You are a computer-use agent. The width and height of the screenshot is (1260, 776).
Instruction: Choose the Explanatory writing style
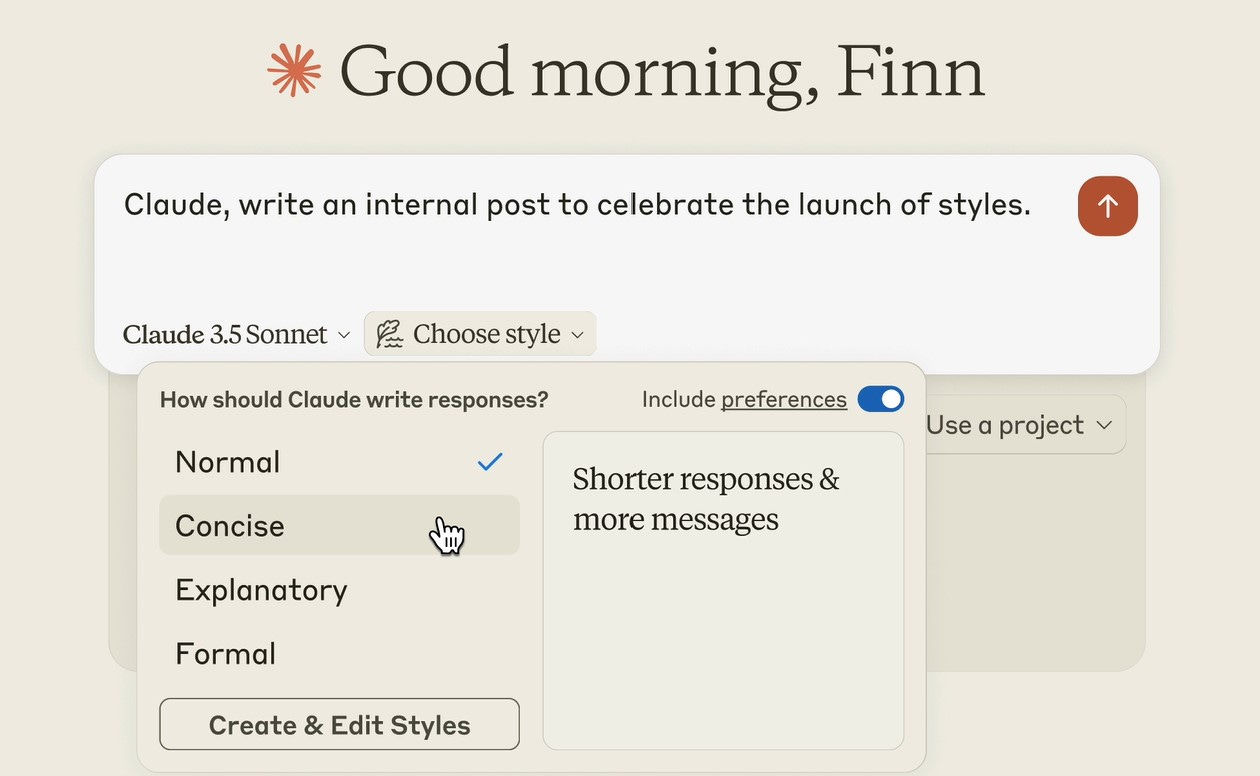(339, 590)
